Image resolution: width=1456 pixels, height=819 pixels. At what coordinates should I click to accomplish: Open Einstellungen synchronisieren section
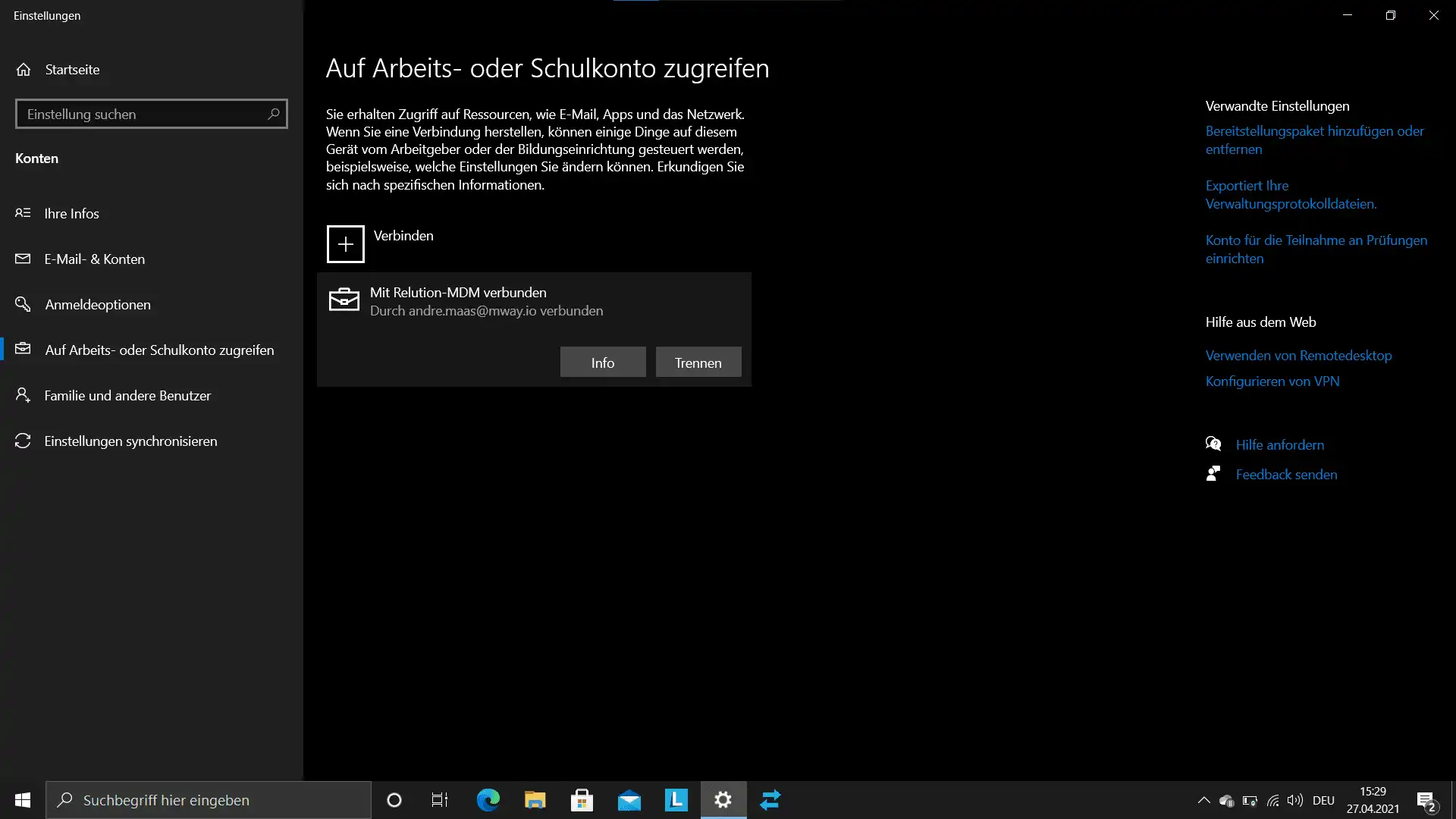coord(152,441)
